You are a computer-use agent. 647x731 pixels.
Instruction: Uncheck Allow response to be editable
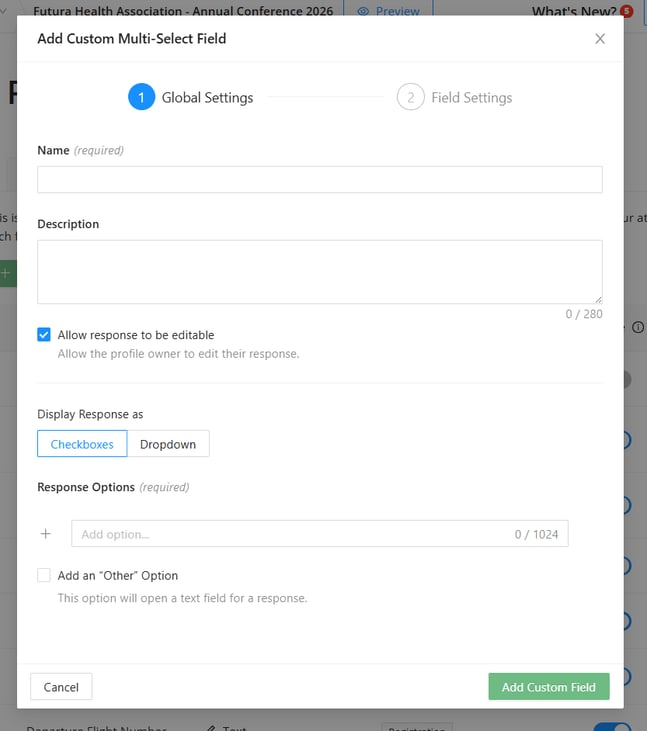coord(44,335)
